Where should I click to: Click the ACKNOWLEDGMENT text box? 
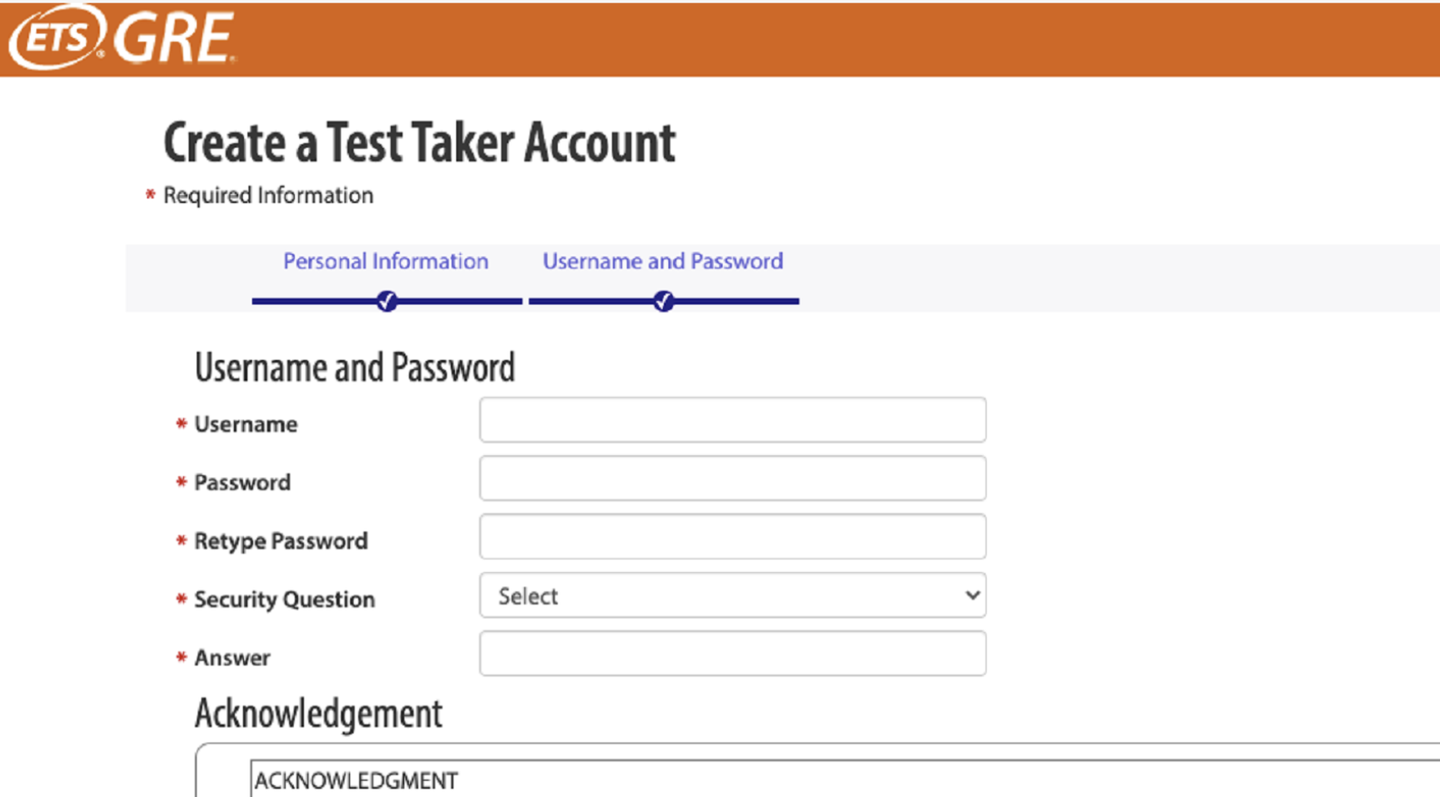(840, 780)
